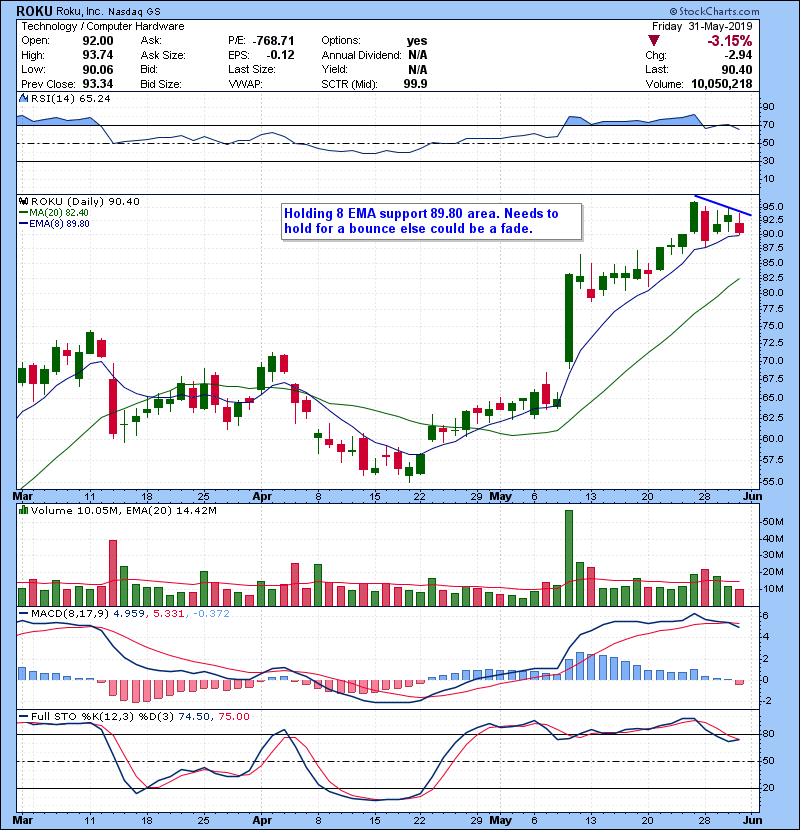Click the tall red volume bar in mid-March
The image size is (800, 830).
click(x=113, y=573)
